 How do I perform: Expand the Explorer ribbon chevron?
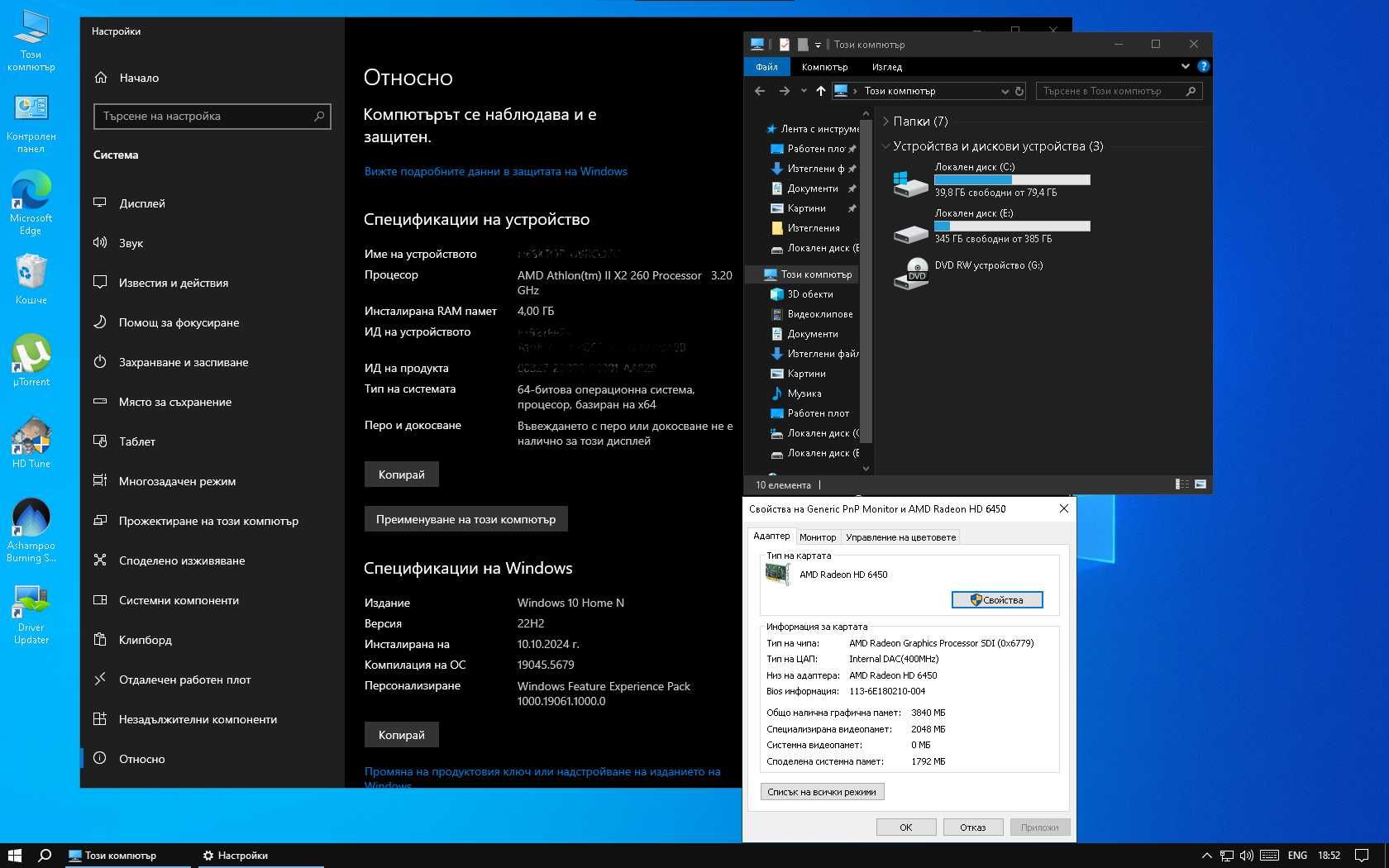click(x=1186, y=66)
